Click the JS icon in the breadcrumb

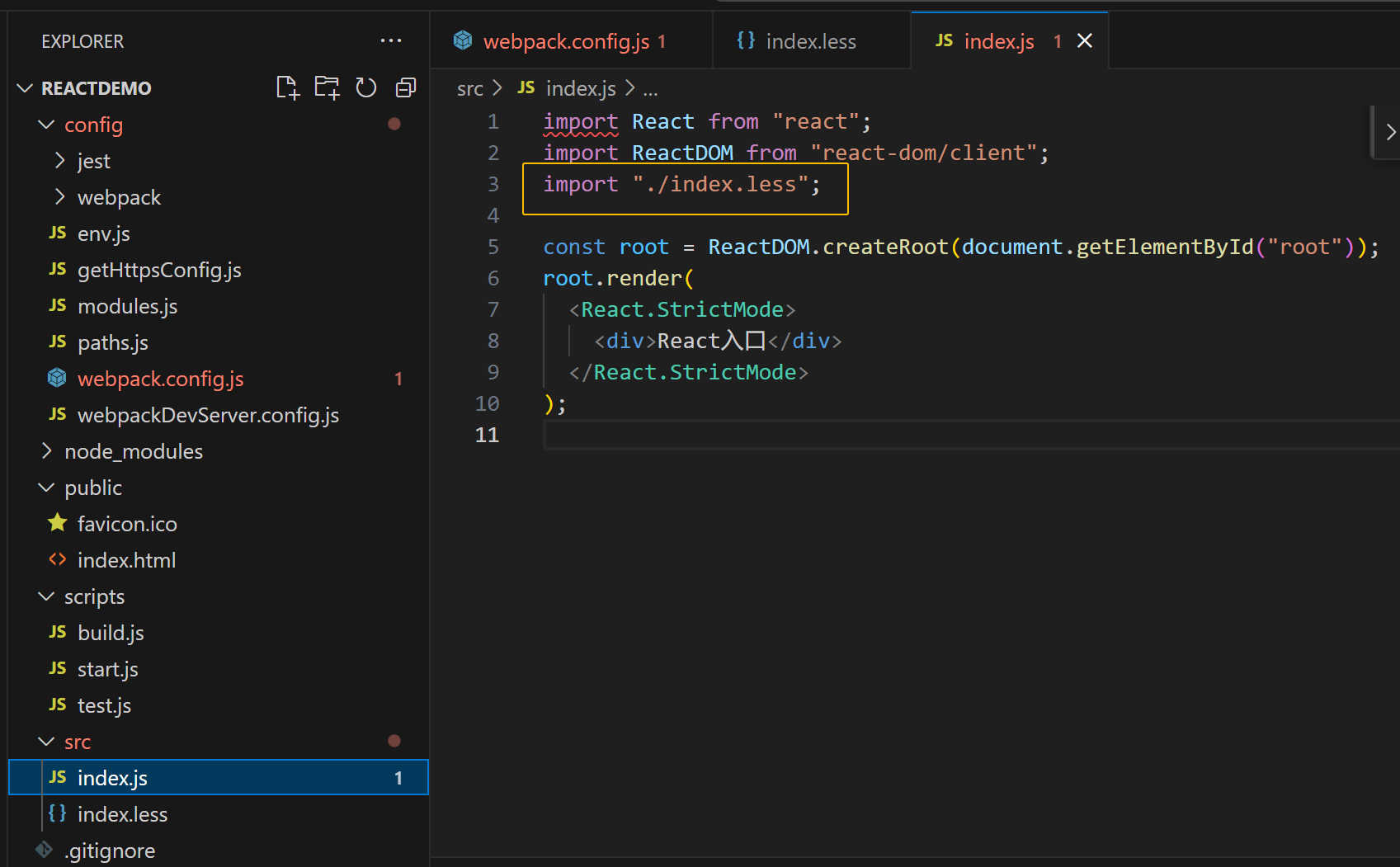(526, 87)
